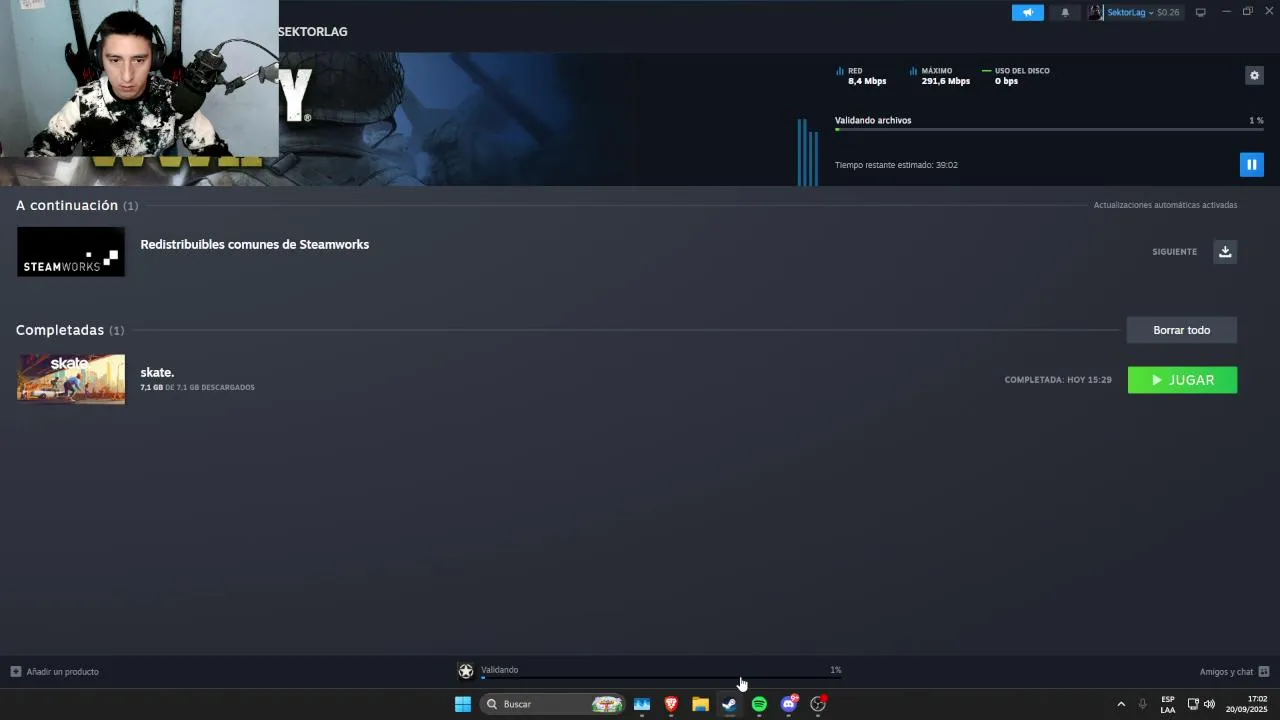Open Brave browser from the taskbar

(x=671, y=704)
